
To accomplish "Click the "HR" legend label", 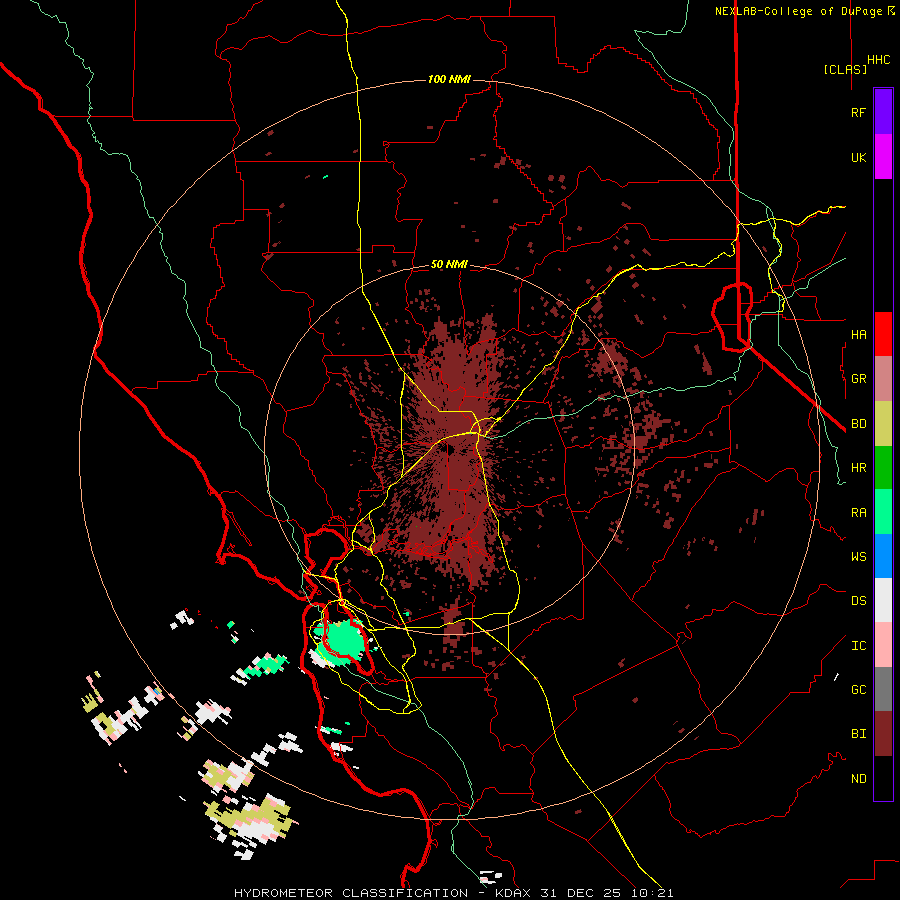I will (858, 468).
